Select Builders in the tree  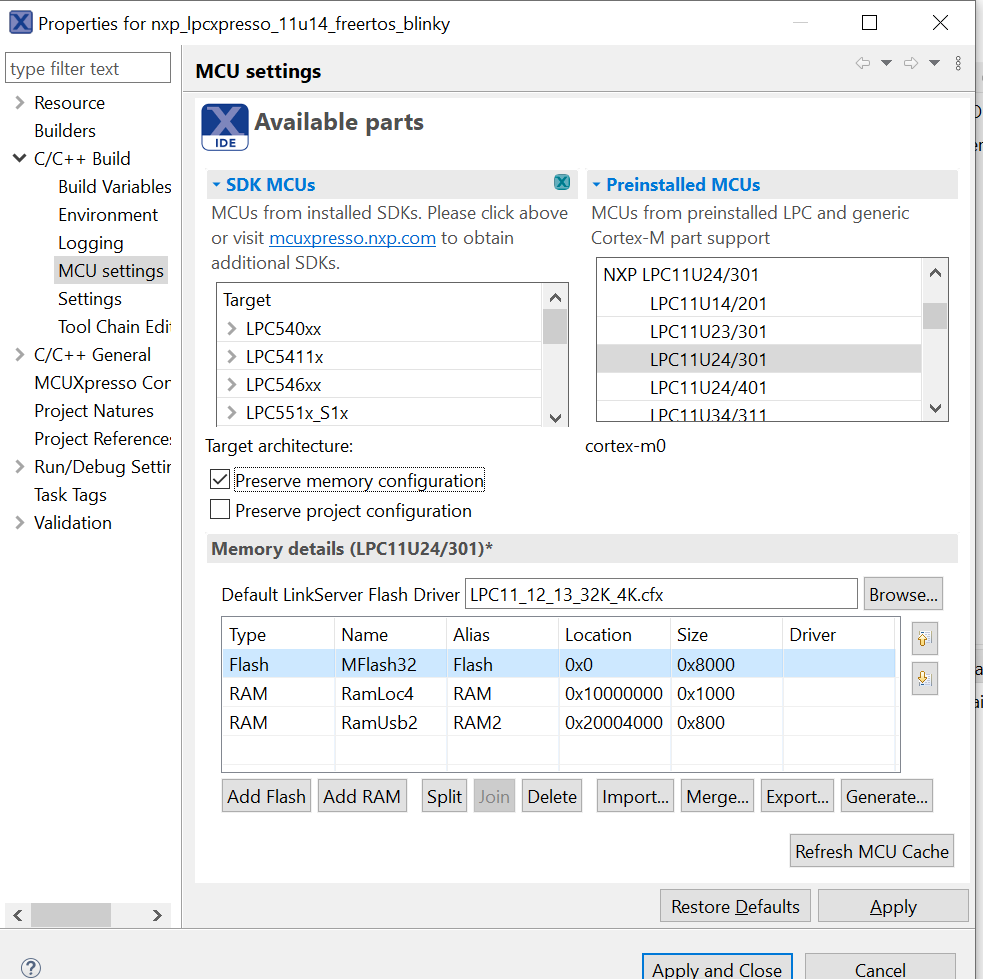click(65, 130)
